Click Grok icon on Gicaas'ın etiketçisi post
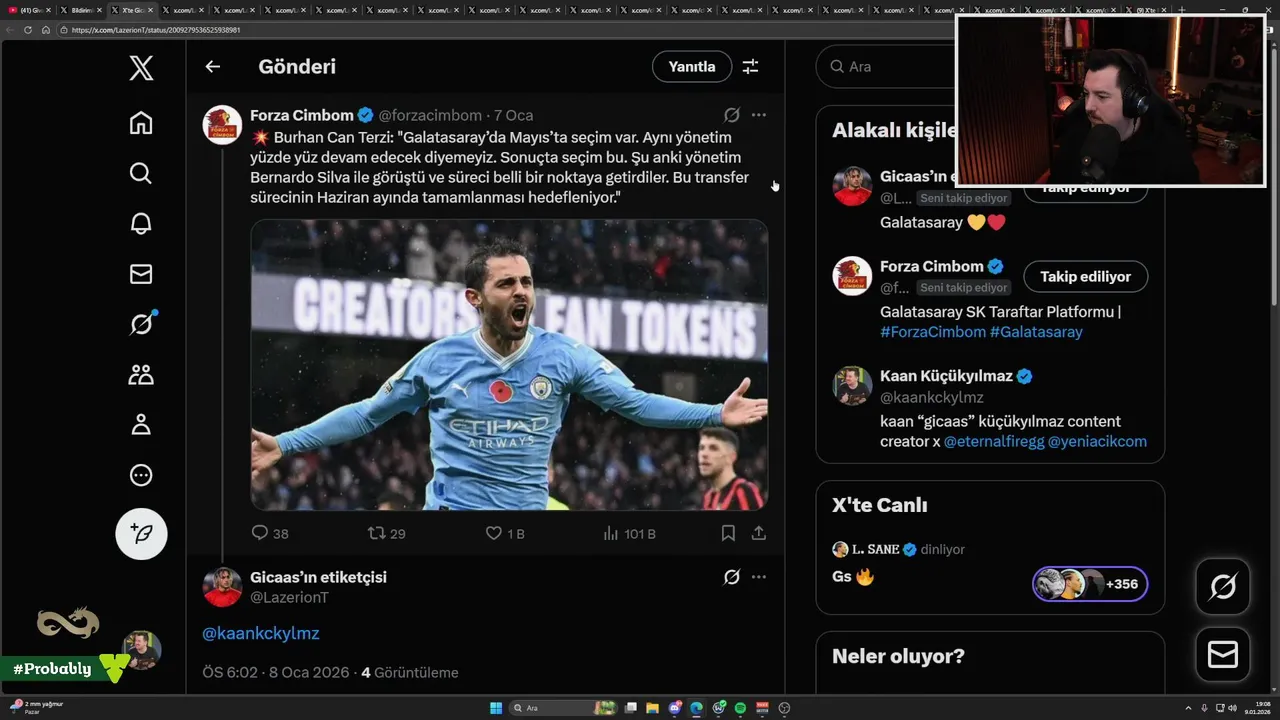Image resolution: width=1280 pixels, height=720 pixels. [x=732, y=577]
